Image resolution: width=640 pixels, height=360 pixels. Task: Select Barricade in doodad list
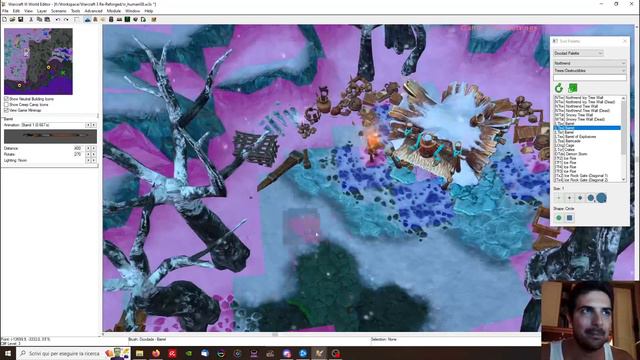[x=587, y=141]
